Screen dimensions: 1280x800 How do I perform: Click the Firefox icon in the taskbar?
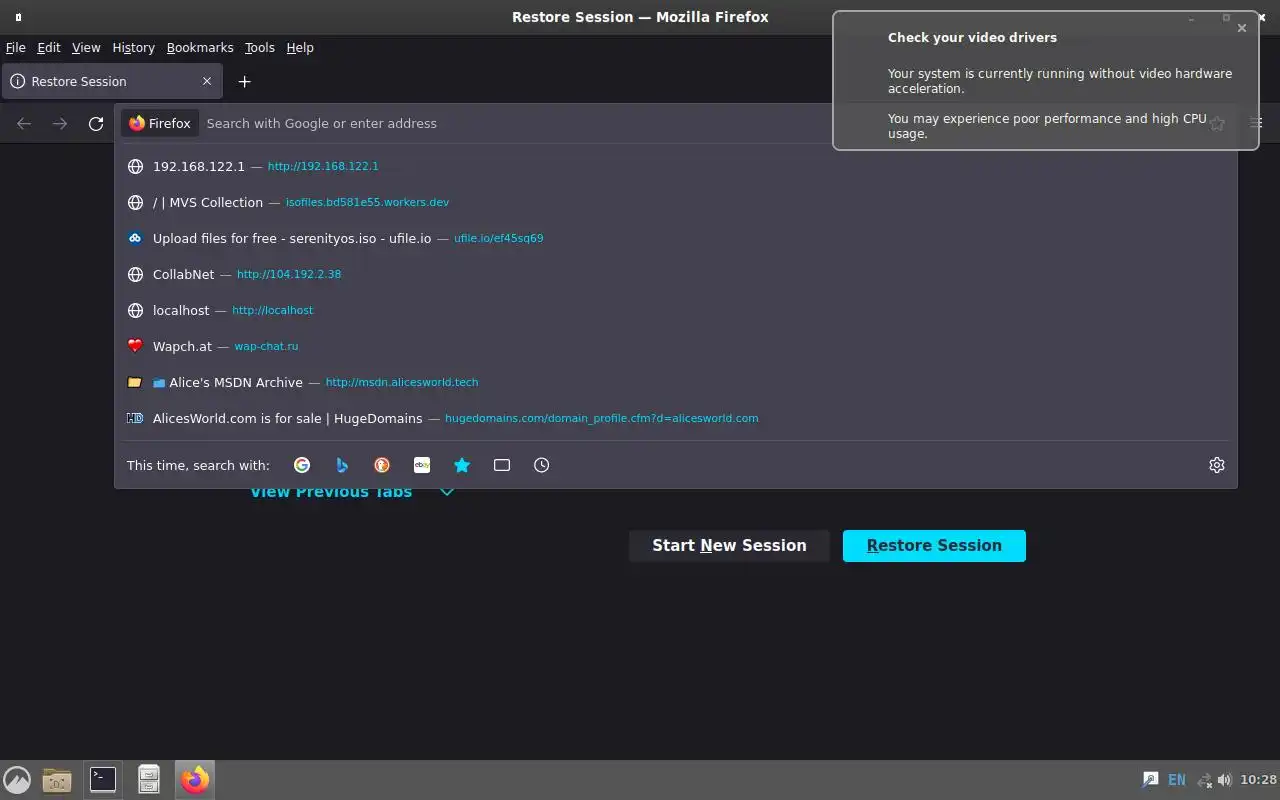point(195,779)
